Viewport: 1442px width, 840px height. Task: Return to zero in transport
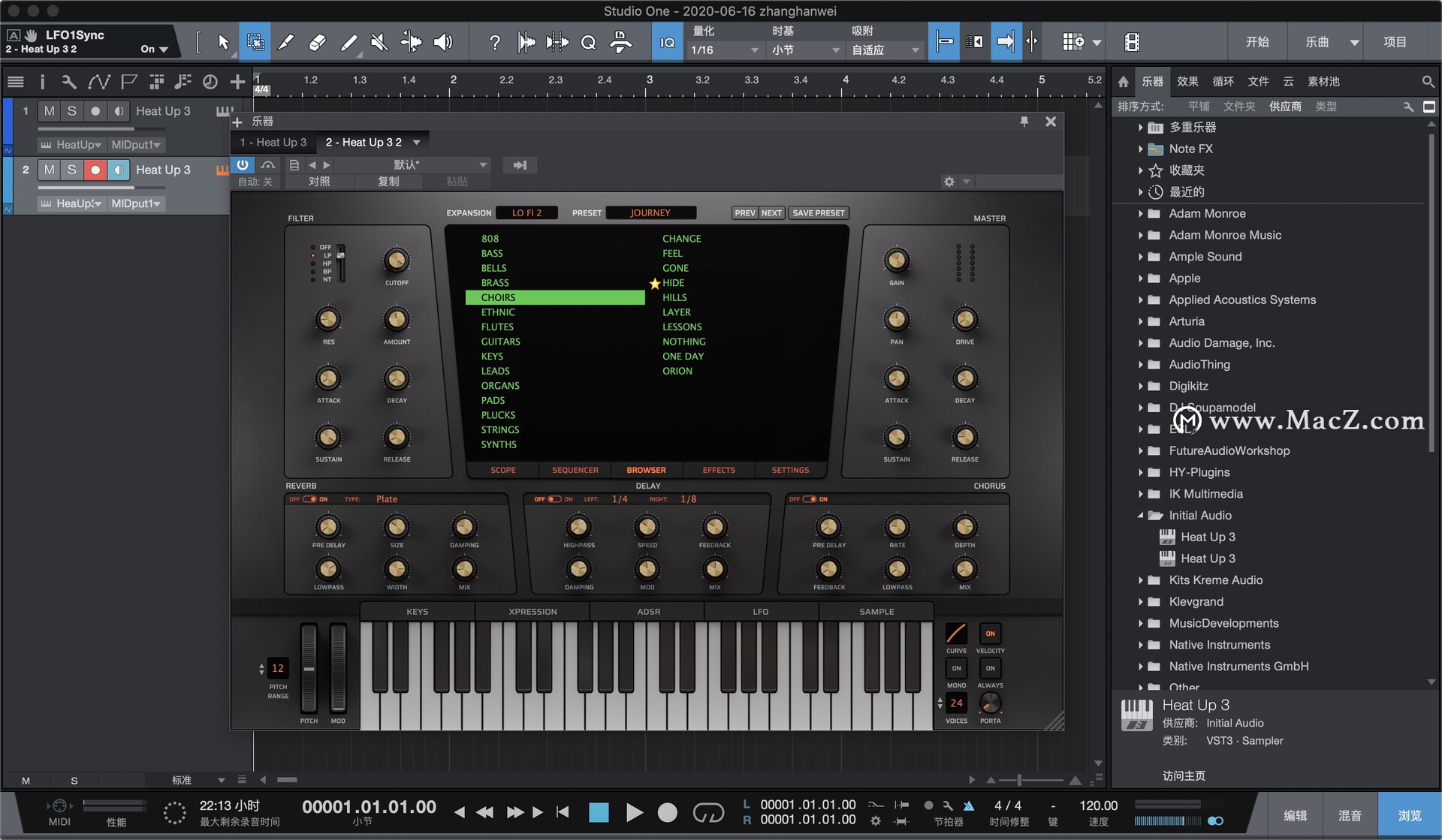(563, 812)
